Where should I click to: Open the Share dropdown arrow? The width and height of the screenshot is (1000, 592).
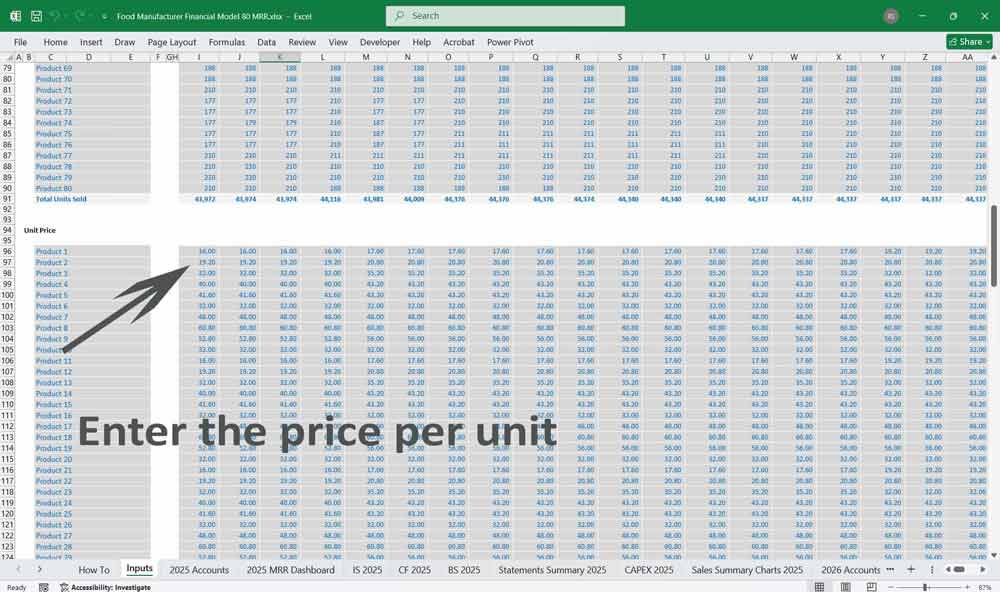click(x=989, y=42)
